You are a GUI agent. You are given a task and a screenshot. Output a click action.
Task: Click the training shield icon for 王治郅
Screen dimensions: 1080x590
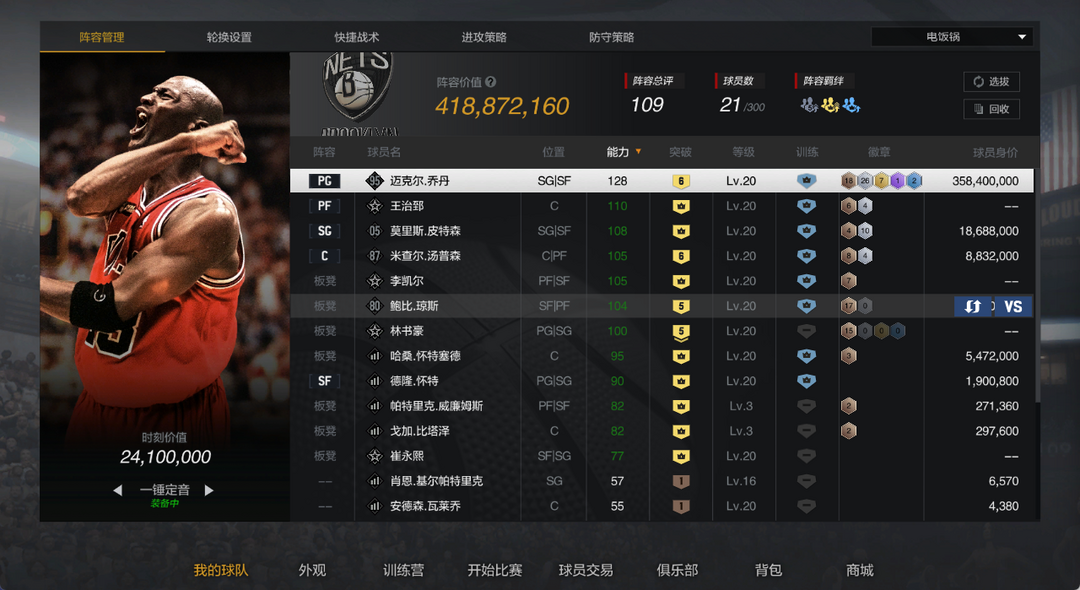click(806, 206)
